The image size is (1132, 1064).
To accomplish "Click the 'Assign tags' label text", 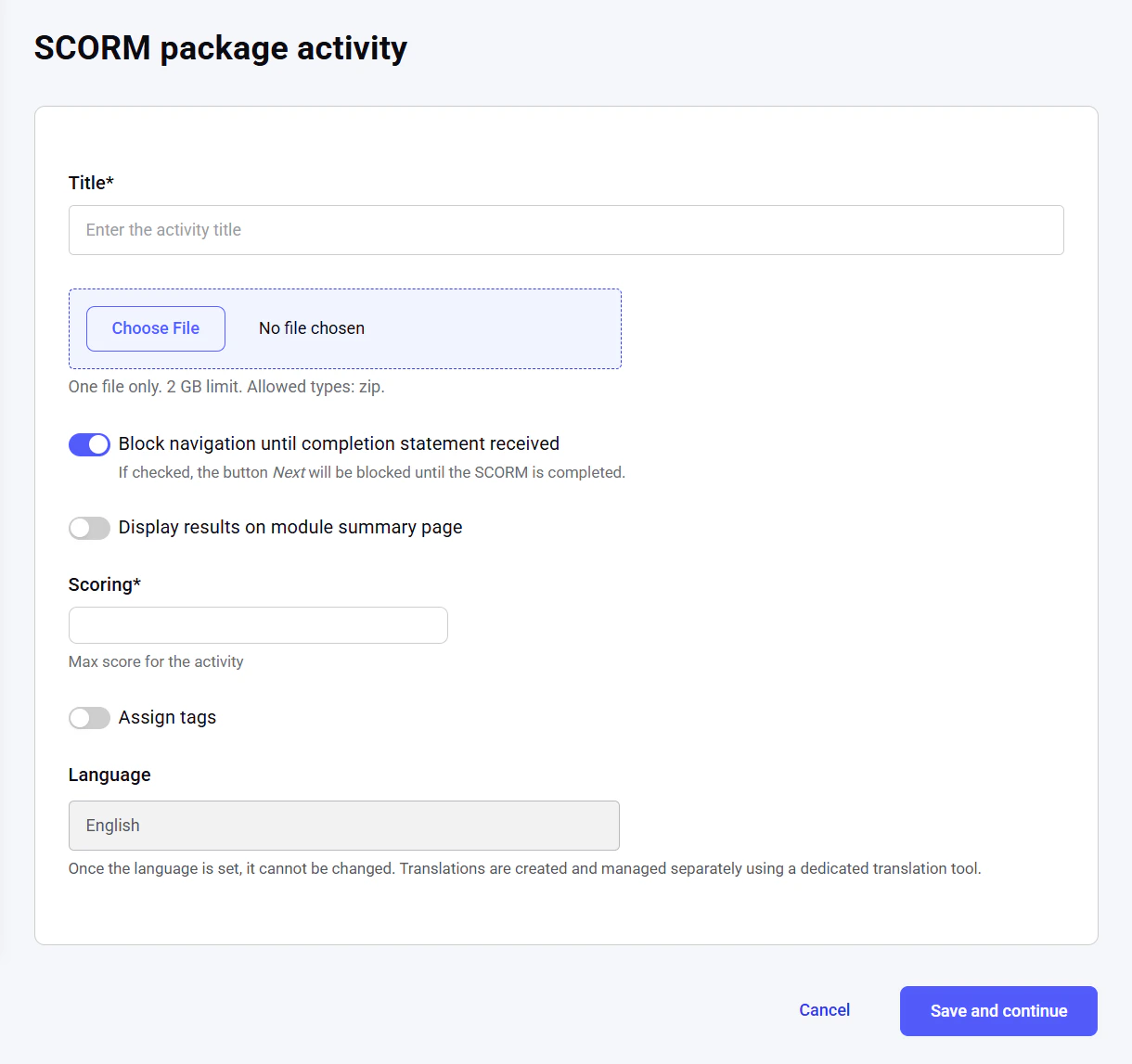I will pyautogui.click(x=167, y=717).
